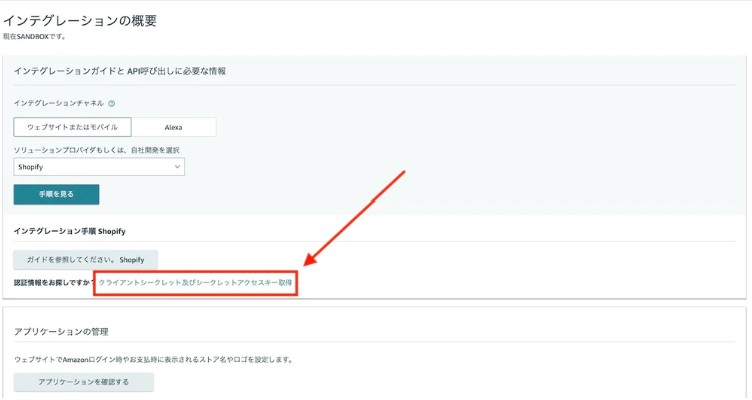The height and width of the screenshot is (400, 752).
Task: Select the ウェブサイトまたはモバイル channel option
Action: pos(72,127)
